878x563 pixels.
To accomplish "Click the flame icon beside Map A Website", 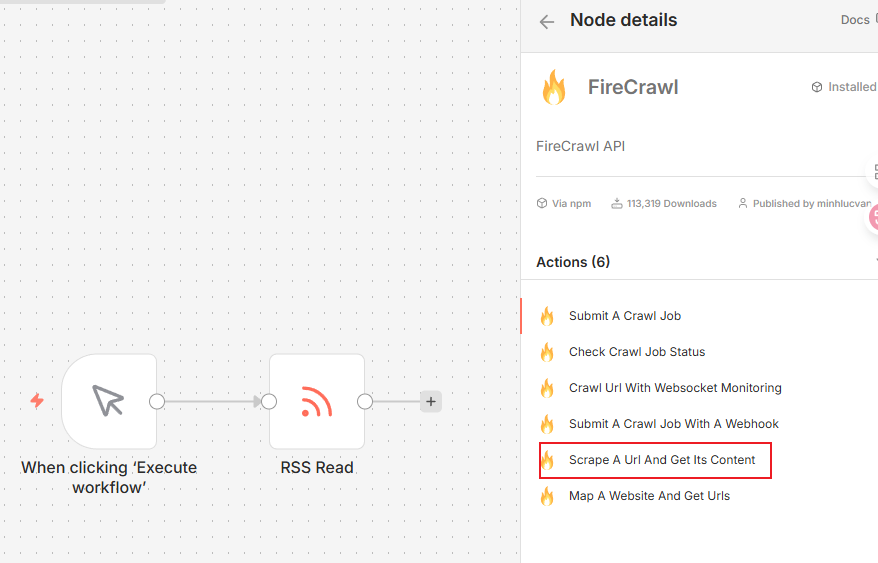I will click(547, 496).
